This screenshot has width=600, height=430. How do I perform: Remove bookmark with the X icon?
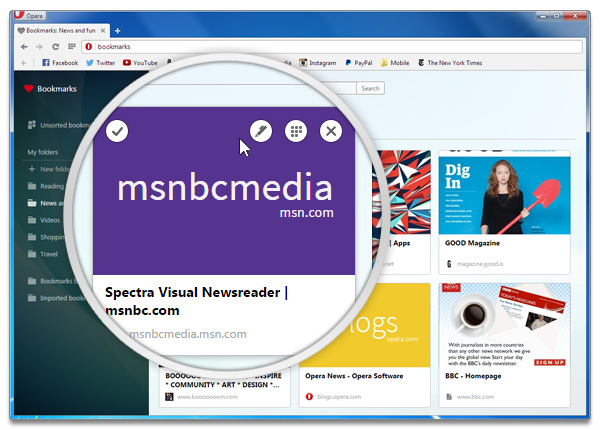click(331, 131)
